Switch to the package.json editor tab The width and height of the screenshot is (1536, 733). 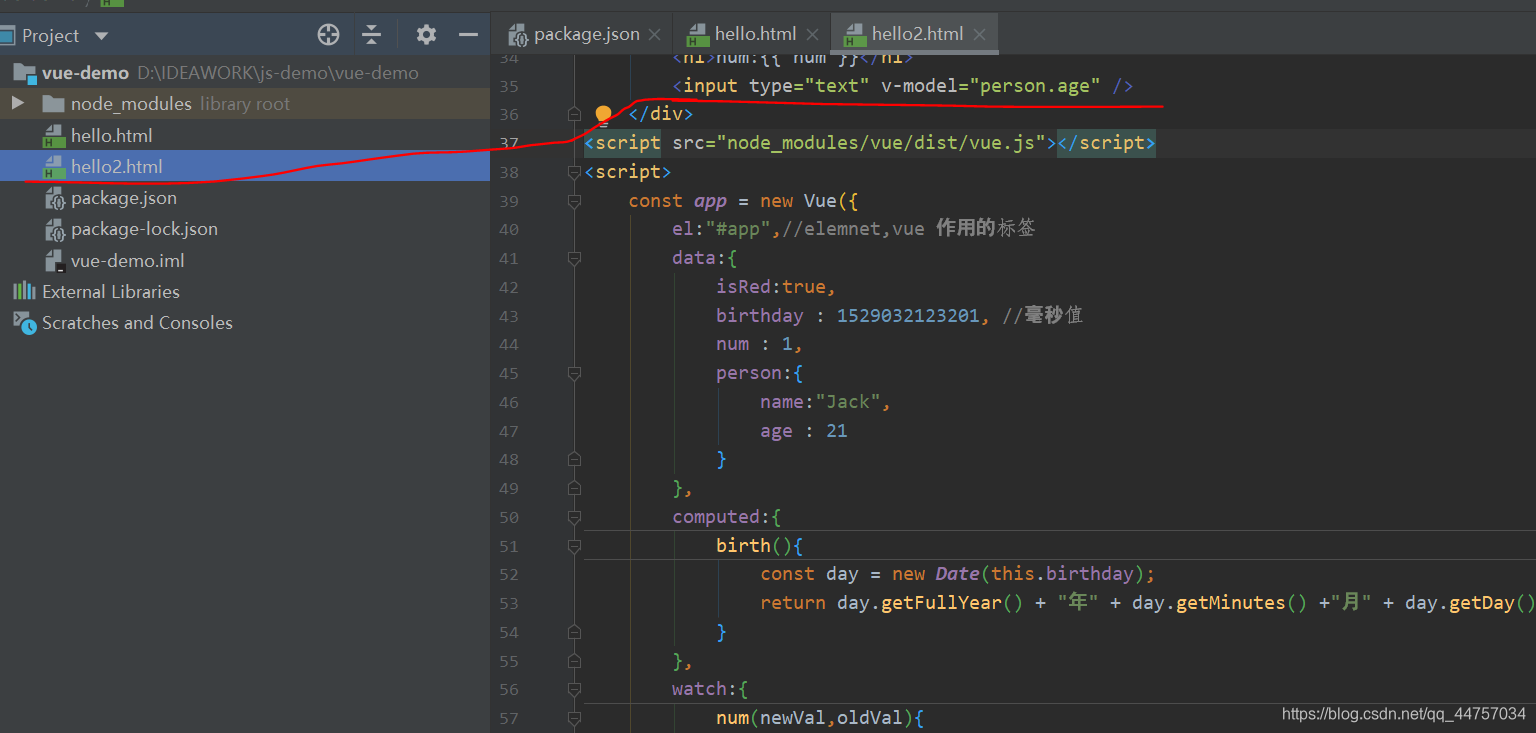point(584,34)
